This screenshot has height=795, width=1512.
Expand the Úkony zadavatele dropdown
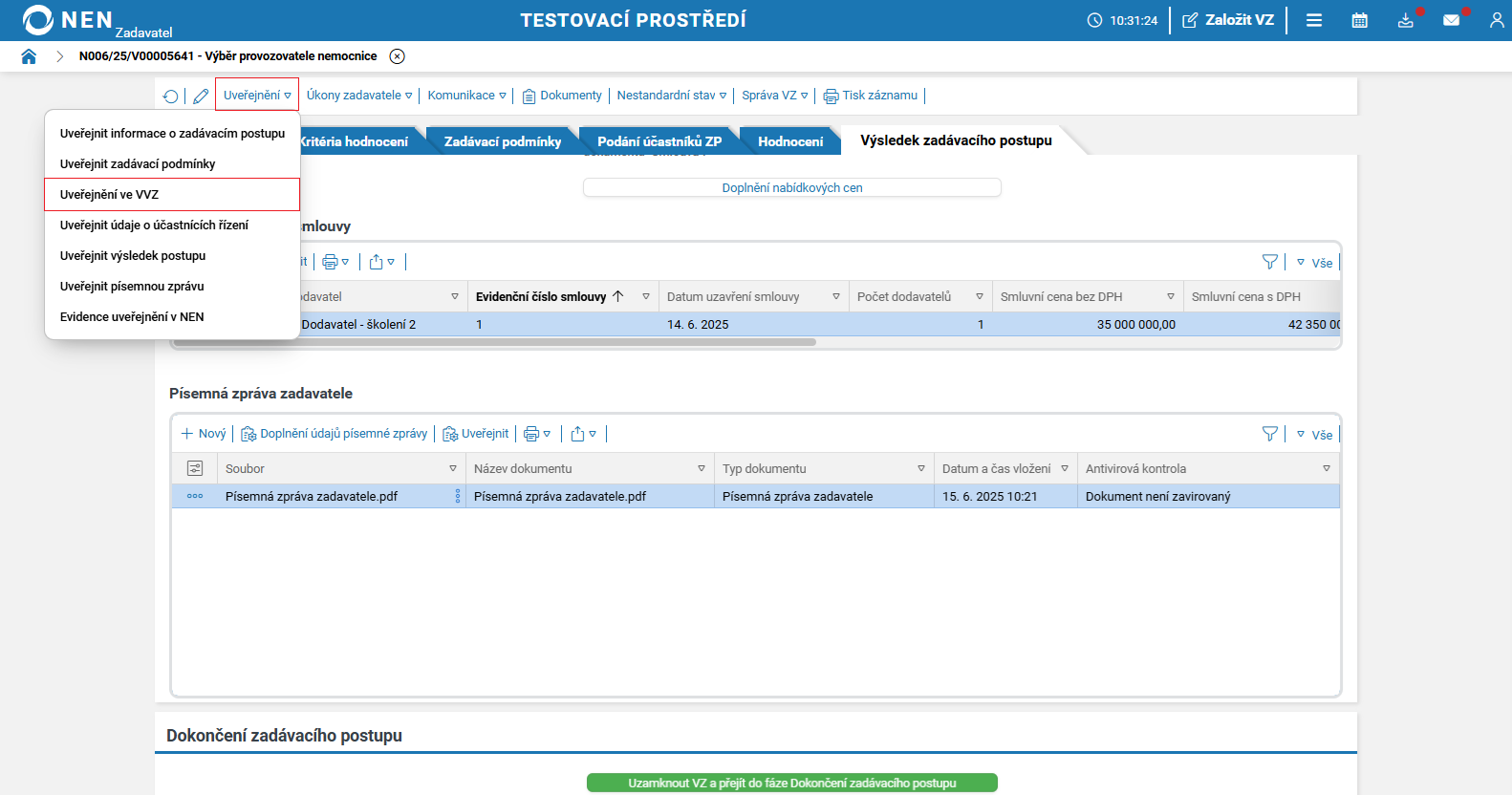point(359,96)
